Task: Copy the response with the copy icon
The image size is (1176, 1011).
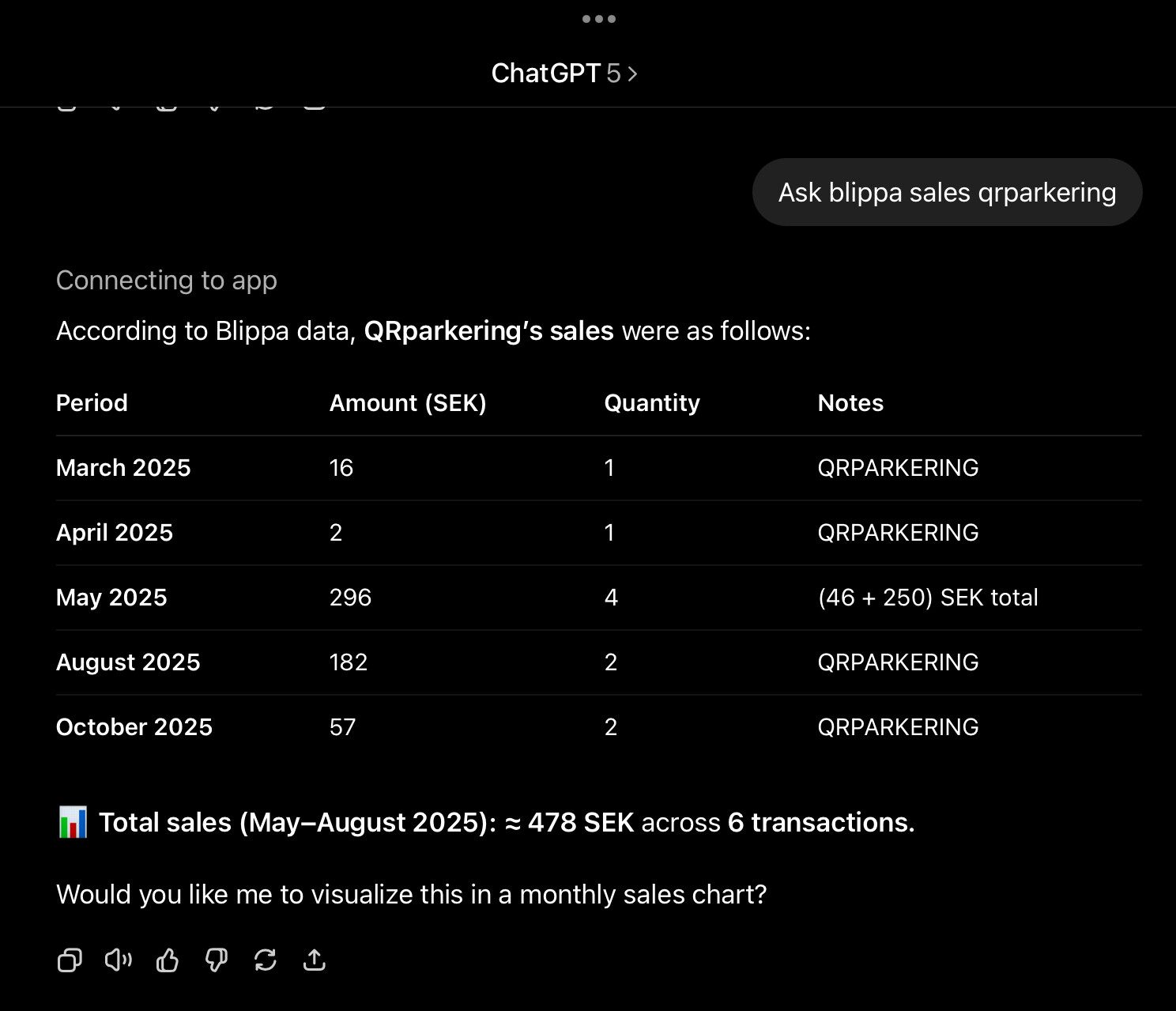Action: (70, 960)
